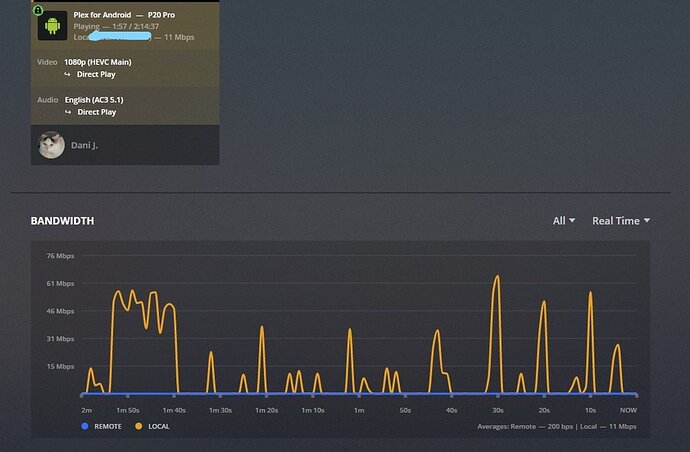Click the '1m 30s' time axis marker

pos(220,410)
